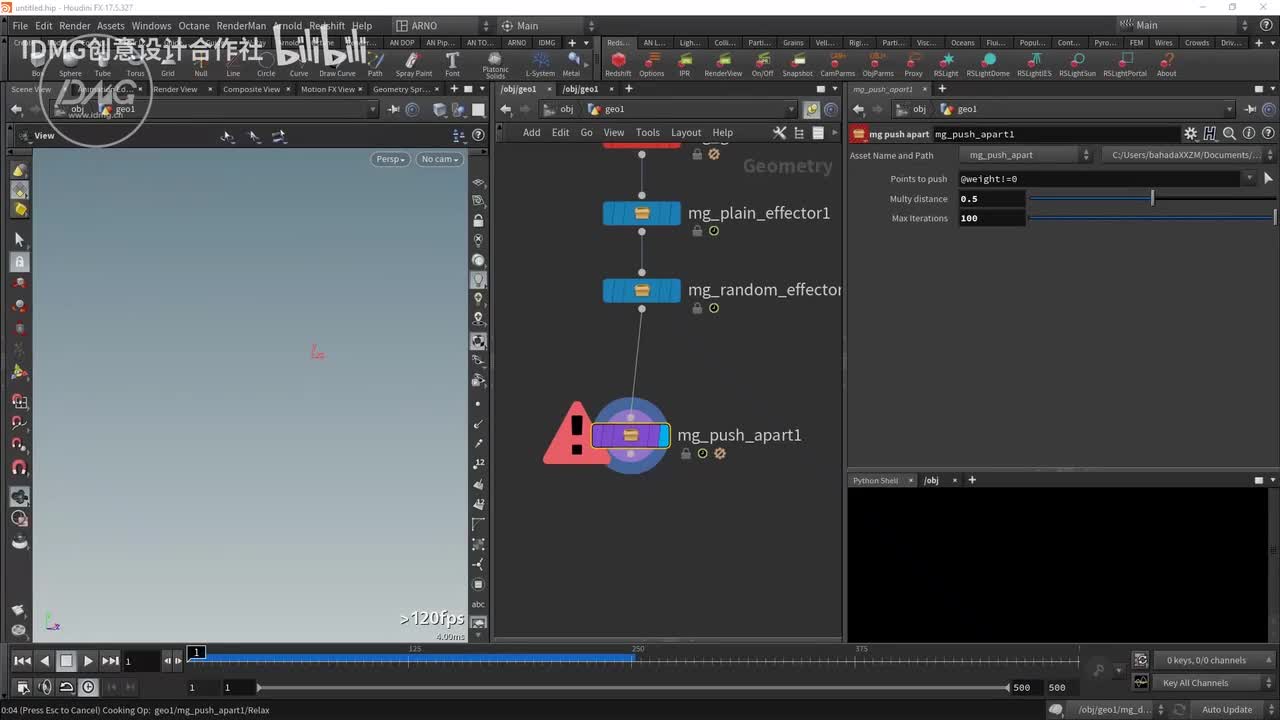The image size is (1280, 720).
Task: Open the Windows menu
Action: coord(151,25)
